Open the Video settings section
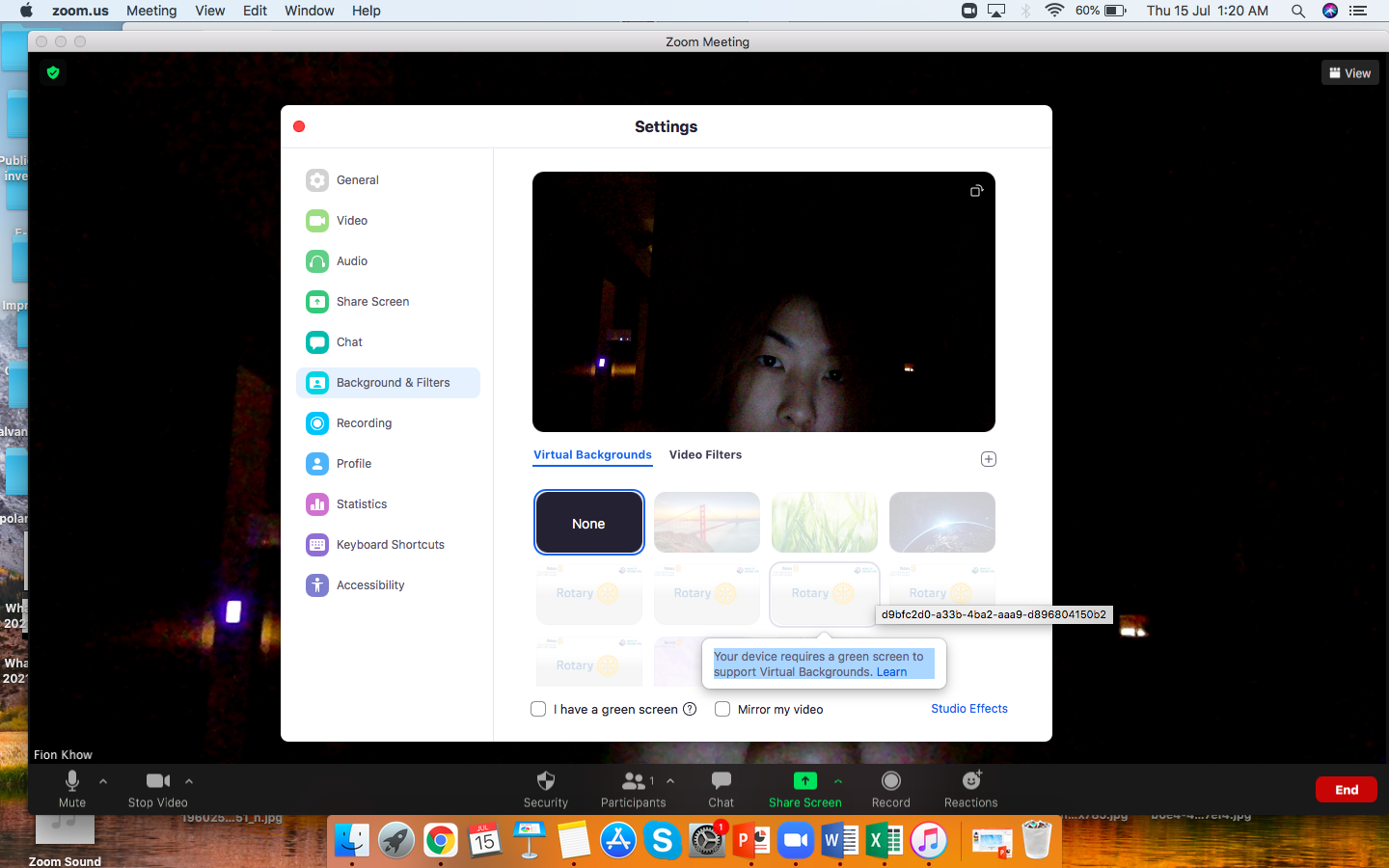Viewport: 1389px width, 868px height. point(388,221)
